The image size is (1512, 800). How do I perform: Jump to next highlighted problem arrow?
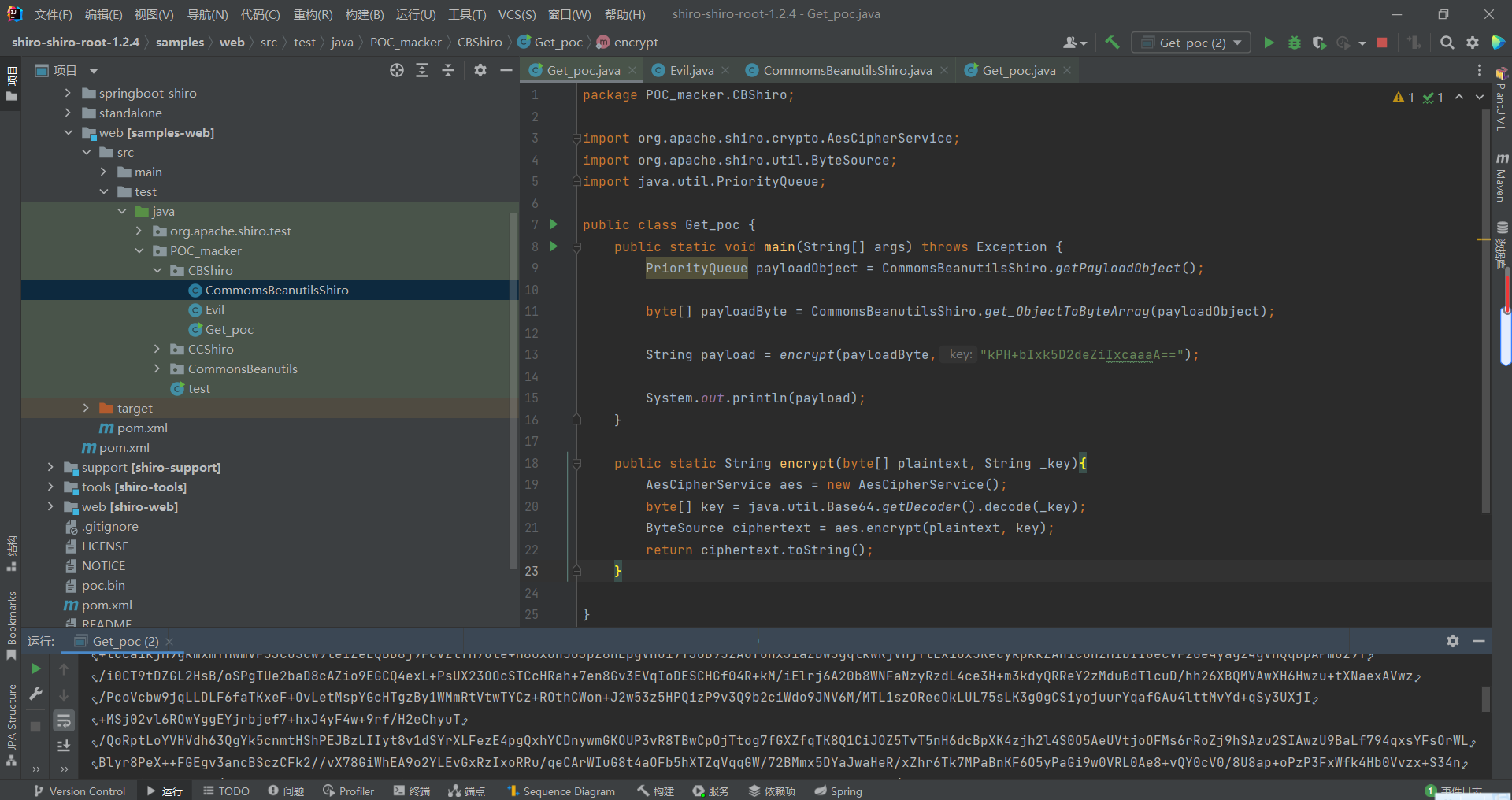[1480, 97]
